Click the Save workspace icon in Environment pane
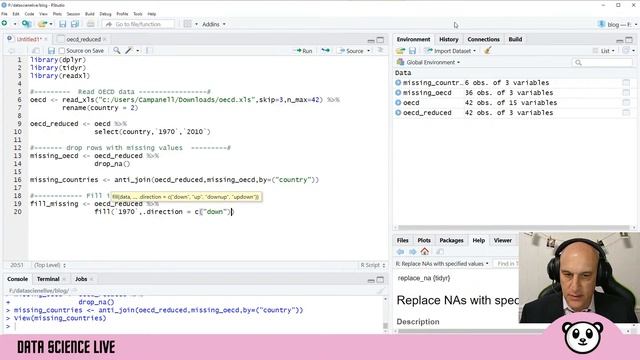 (412, 51)
